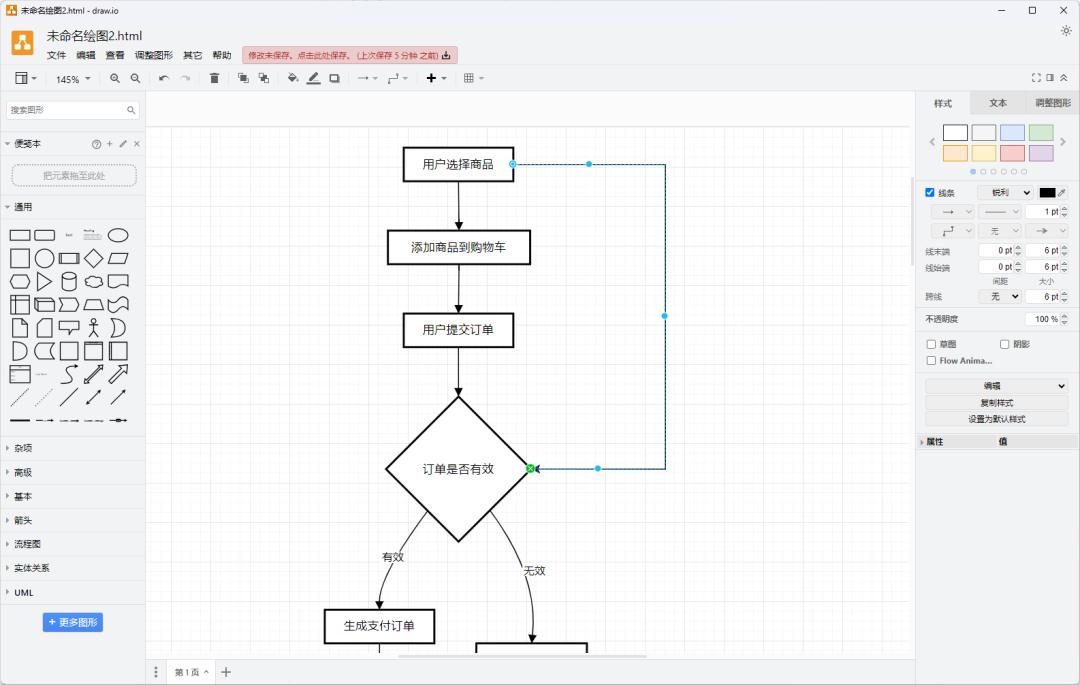
Task: Click the send to back icon
Action: (264, 78)
